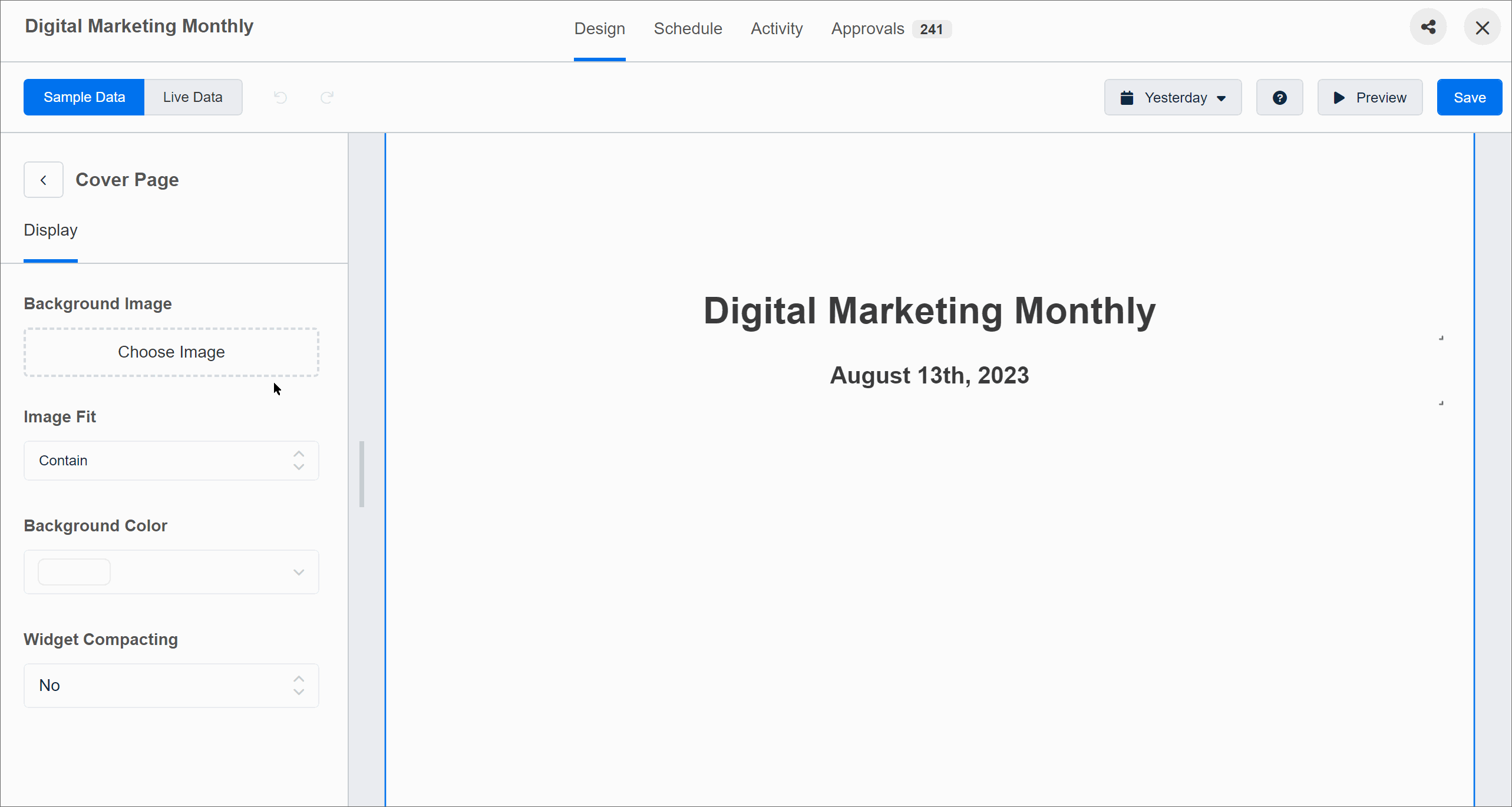
Task: Click the white Background Color swatch
Action: 74,572
